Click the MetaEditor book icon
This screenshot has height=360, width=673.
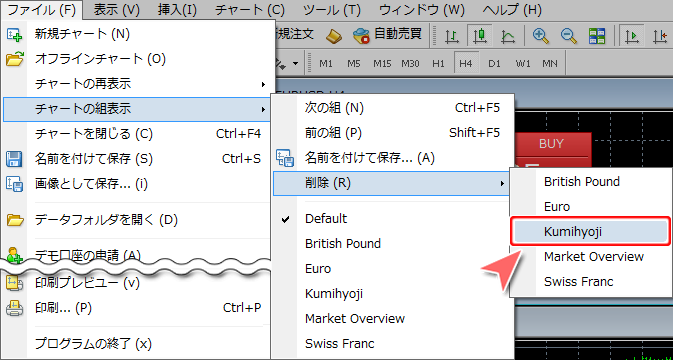333,36
